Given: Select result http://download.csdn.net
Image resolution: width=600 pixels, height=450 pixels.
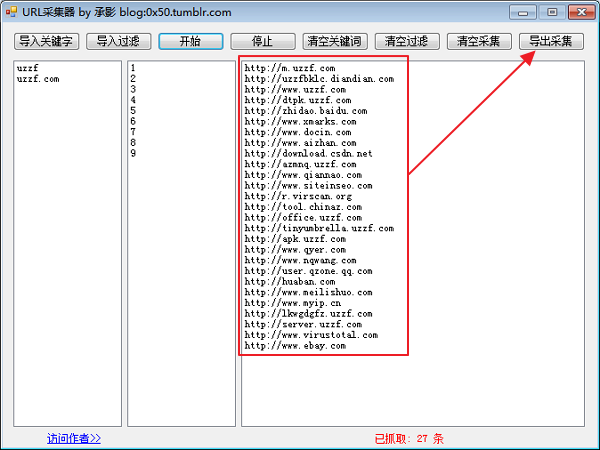Looking at the screenshot, I should tap(309, 153).
